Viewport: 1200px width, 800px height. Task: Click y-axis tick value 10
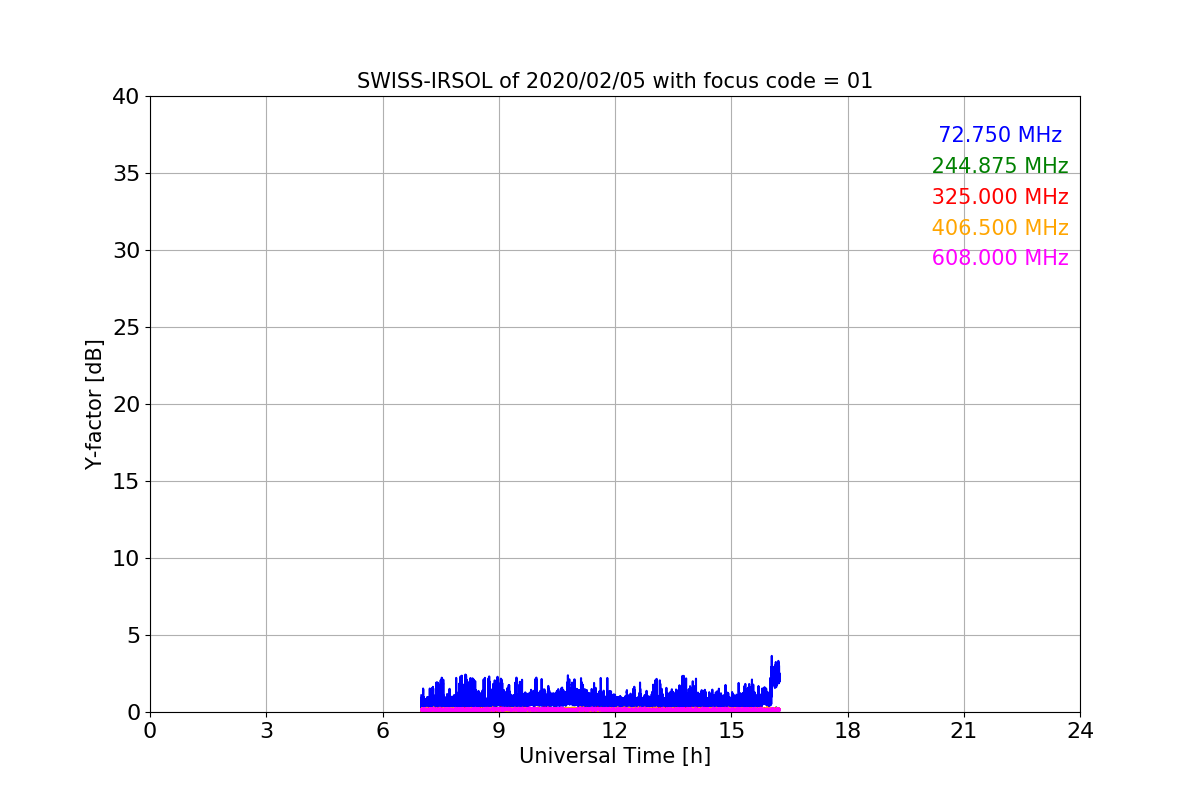point(125,559)
